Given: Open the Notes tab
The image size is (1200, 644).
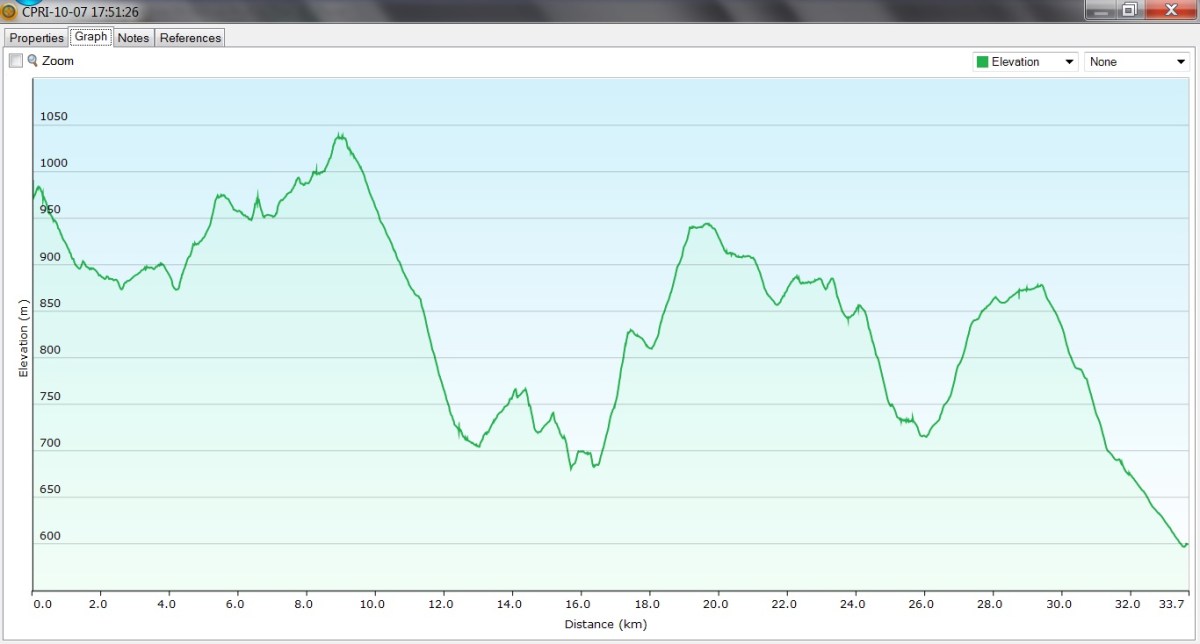Looking at the screenshot, I should tap(133, 38).
